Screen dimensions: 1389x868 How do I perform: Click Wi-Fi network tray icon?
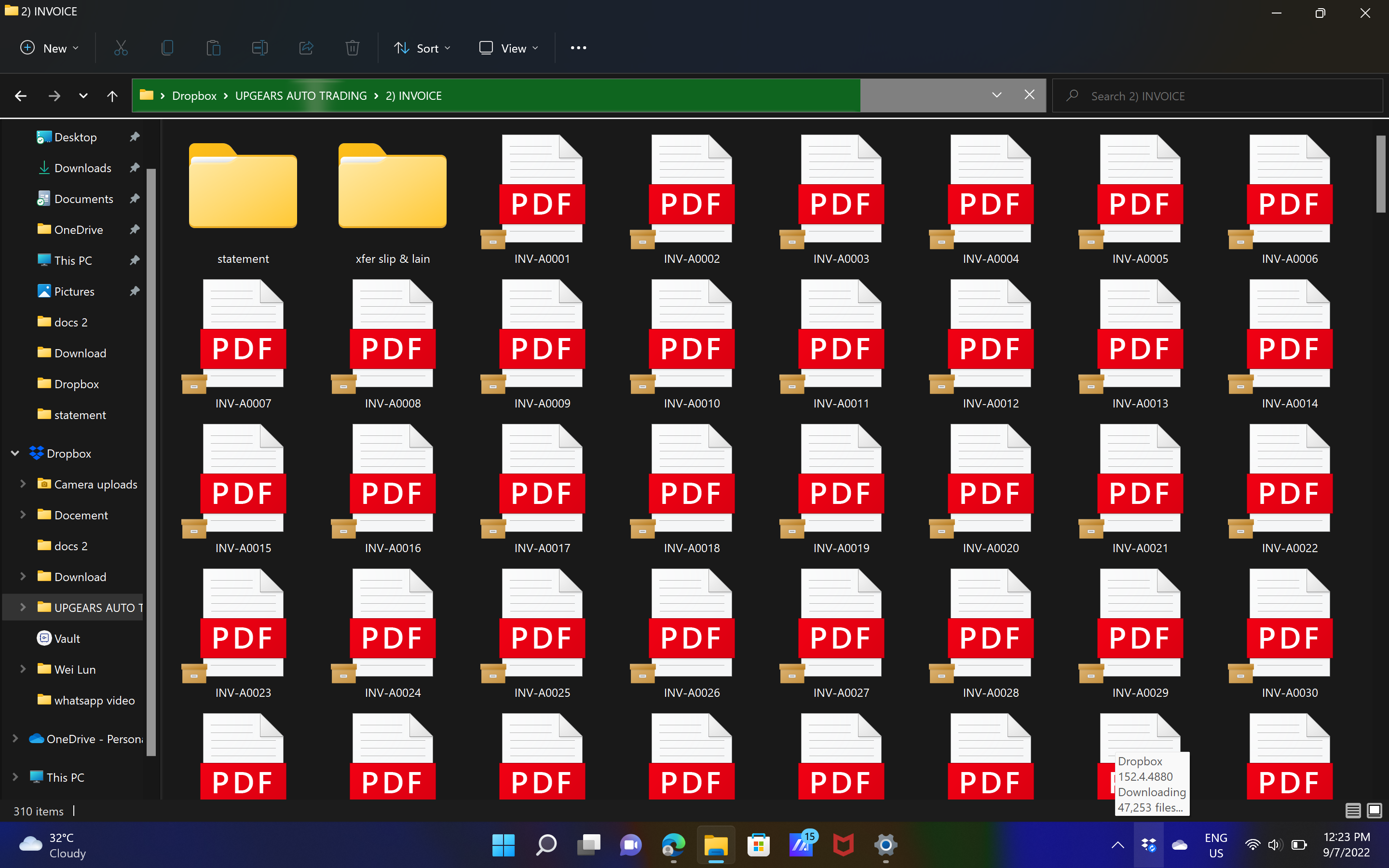1253,845
